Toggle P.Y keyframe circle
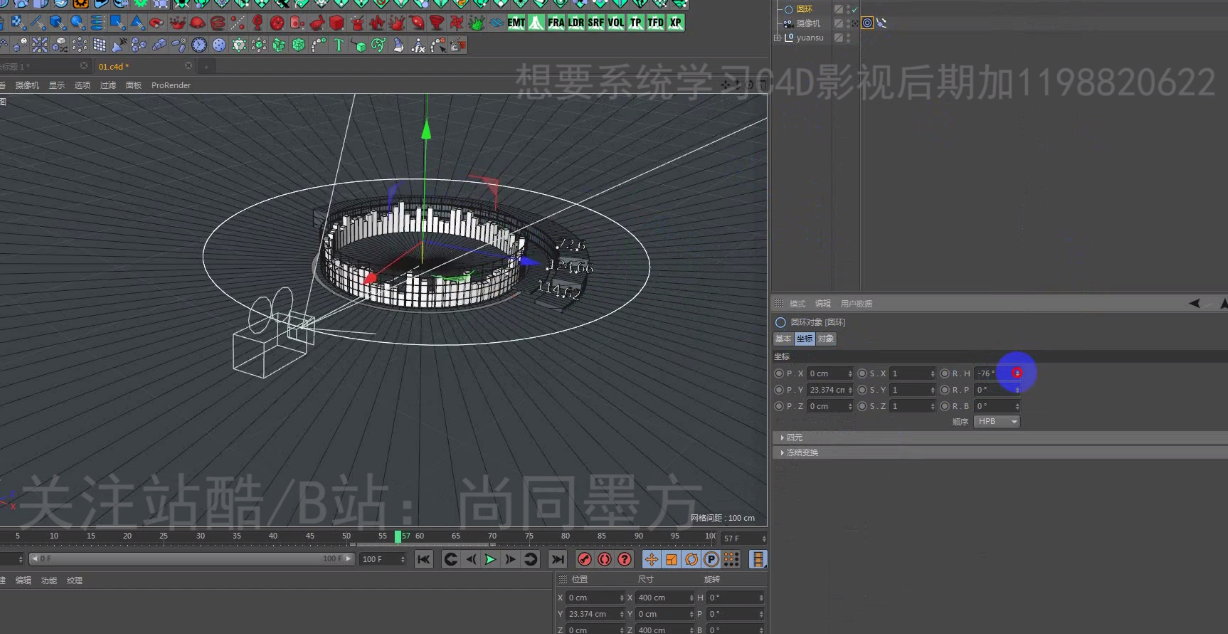This screenshot has width=1228, height=634. coord(779,390)
